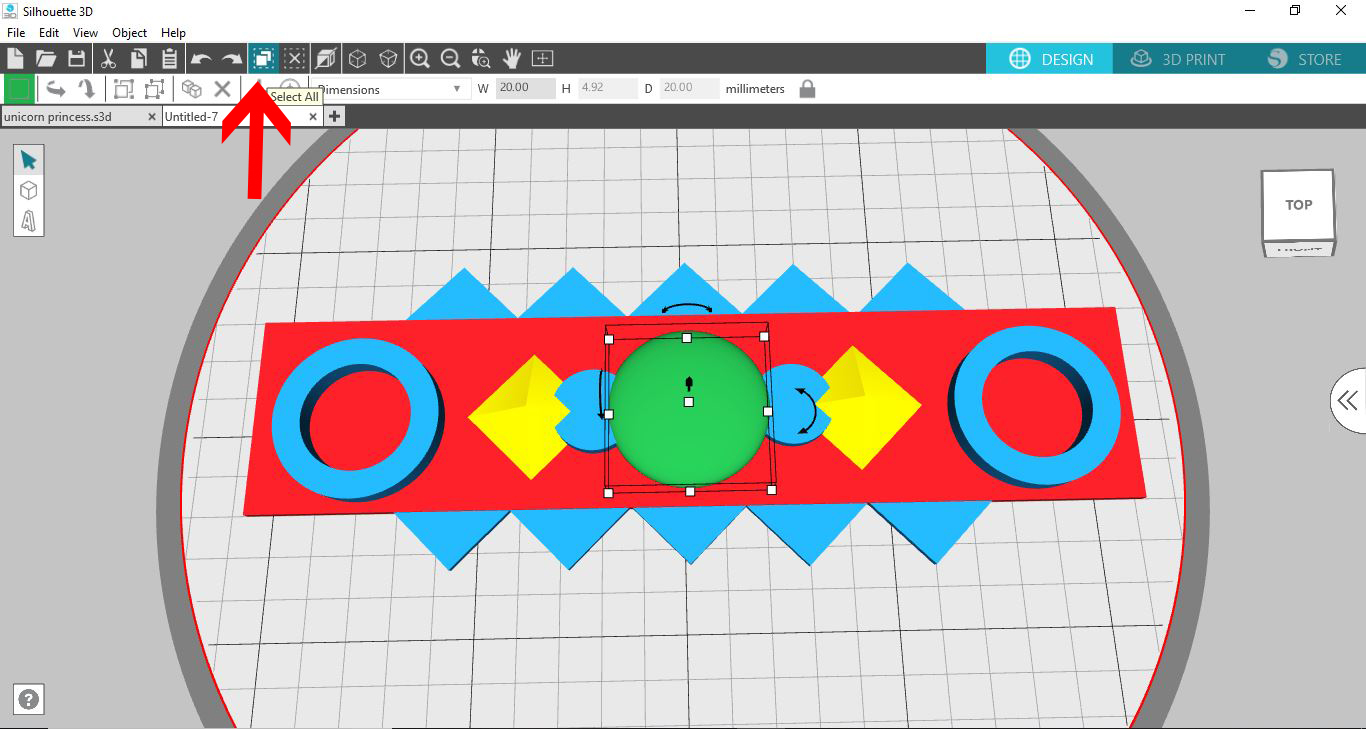Click the Ungroup objects icon
The width and height of the screenshot is (1366, 729).
(154, 89)
